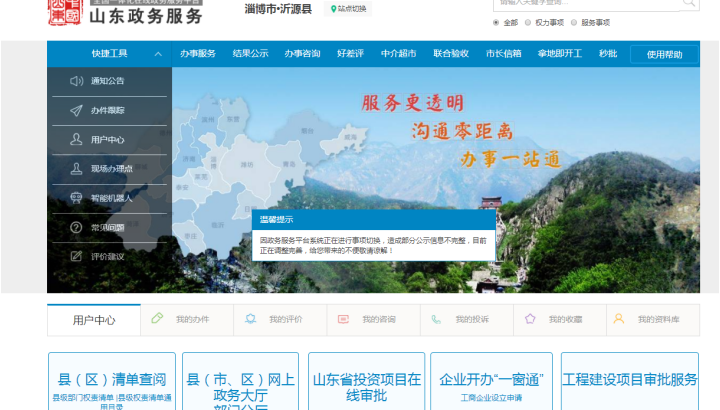The height and width of the screenshot is (410, 720).
Task: Open 智能机器人 robot icon in sidebar
Action: pyautogui.click(x=77, y=198)
